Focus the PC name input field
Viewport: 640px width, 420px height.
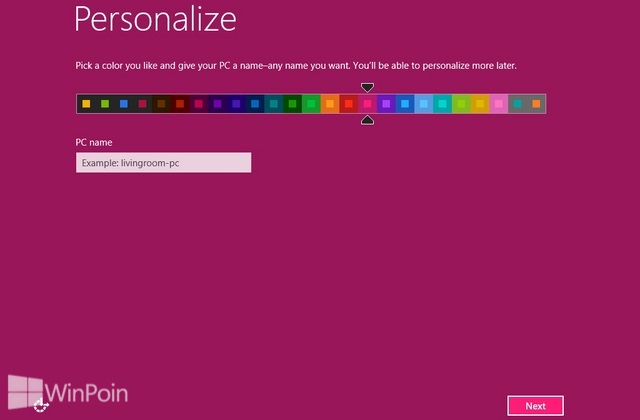[x=163, y=162]
